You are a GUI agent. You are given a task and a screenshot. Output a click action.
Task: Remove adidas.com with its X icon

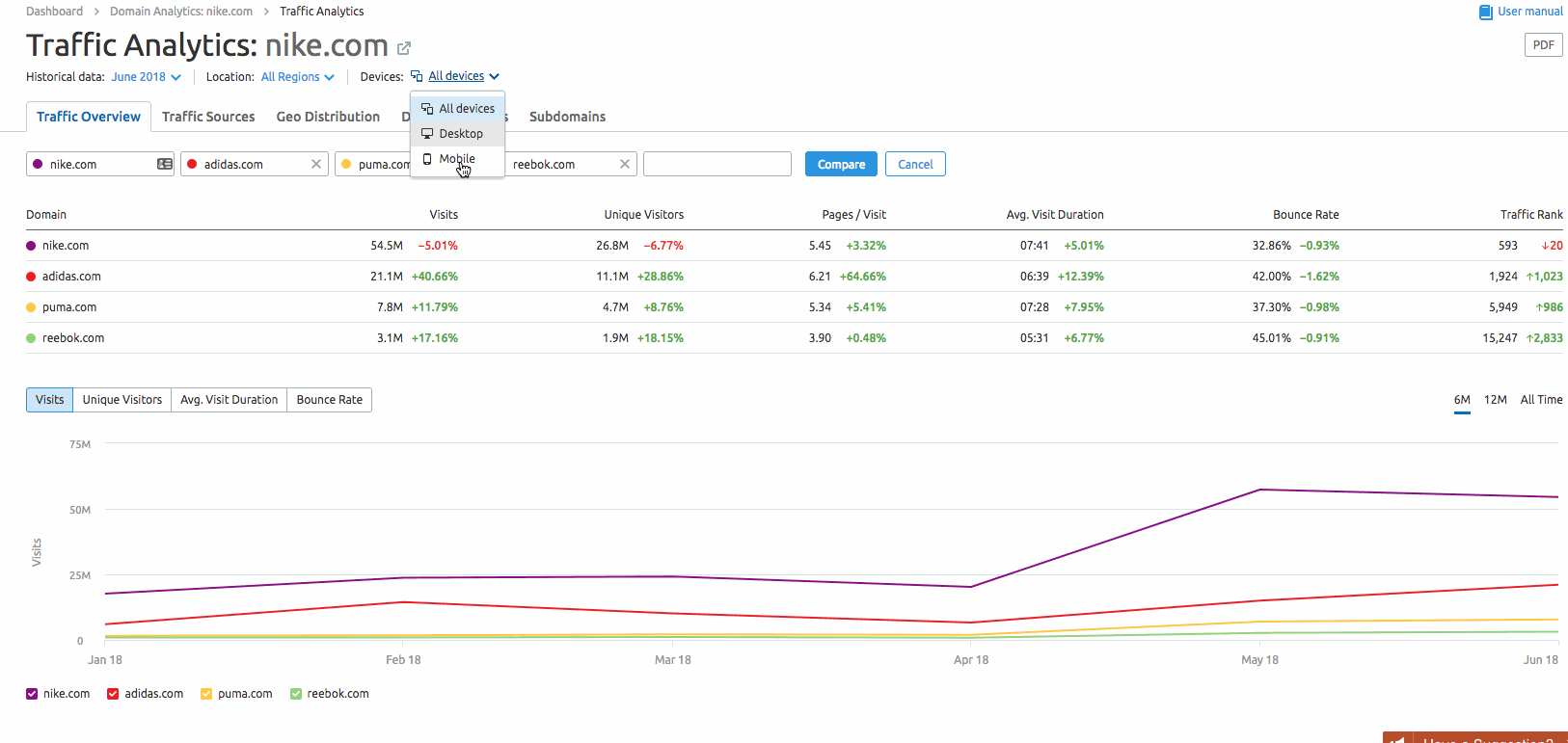click(x=316, y=165)
